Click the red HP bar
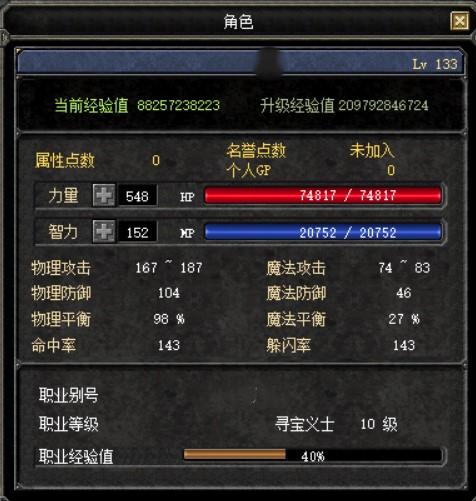Screen dimensions: 476x501 (323, 195)
